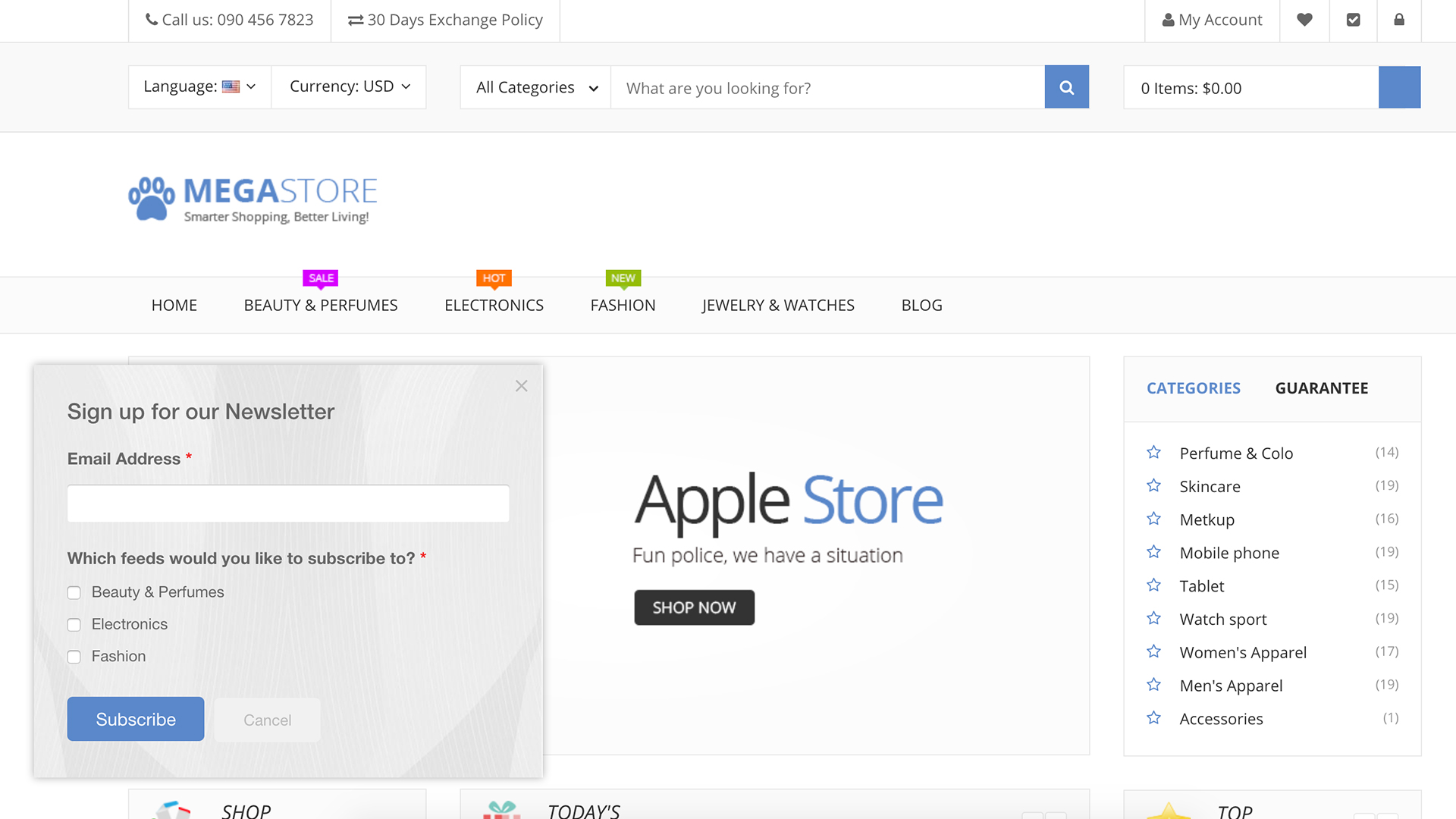Click the login lock icon
Viewport: 1456px width, 819px height.
pos(1399,20)
